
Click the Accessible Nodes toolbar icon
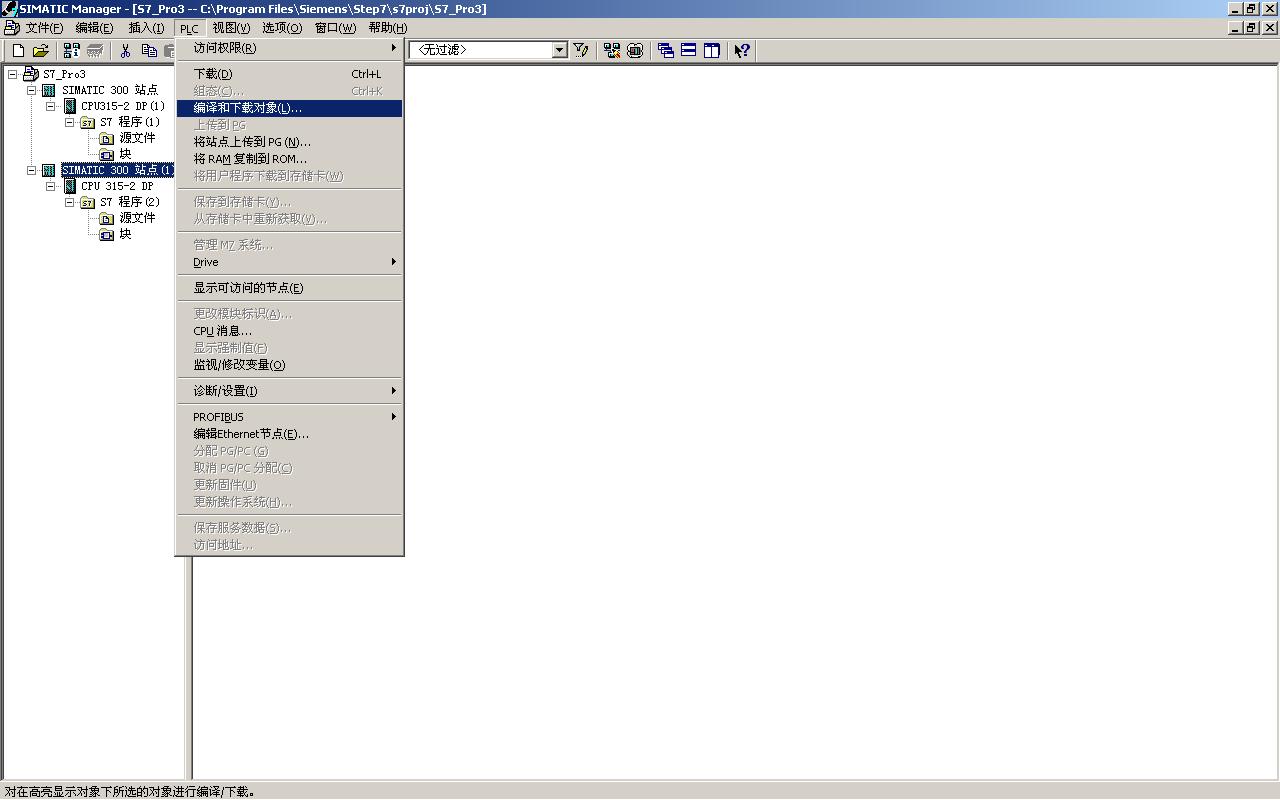[71, 50]
